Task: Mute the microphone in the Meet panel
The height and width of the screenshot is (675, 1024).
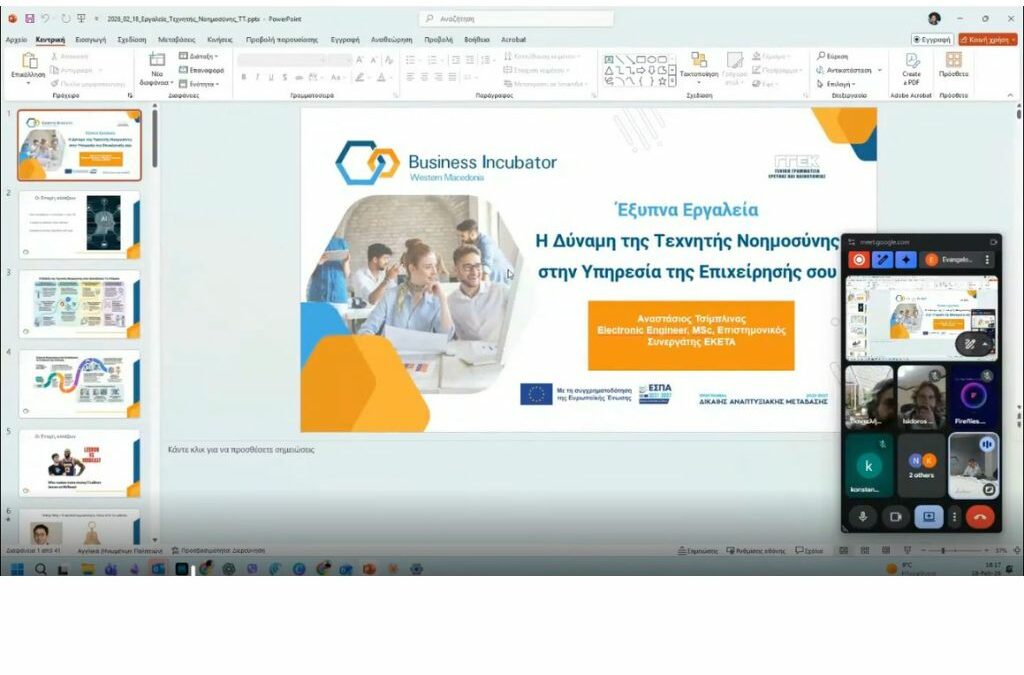Action: pyautogui.click(x=863, y=517)
